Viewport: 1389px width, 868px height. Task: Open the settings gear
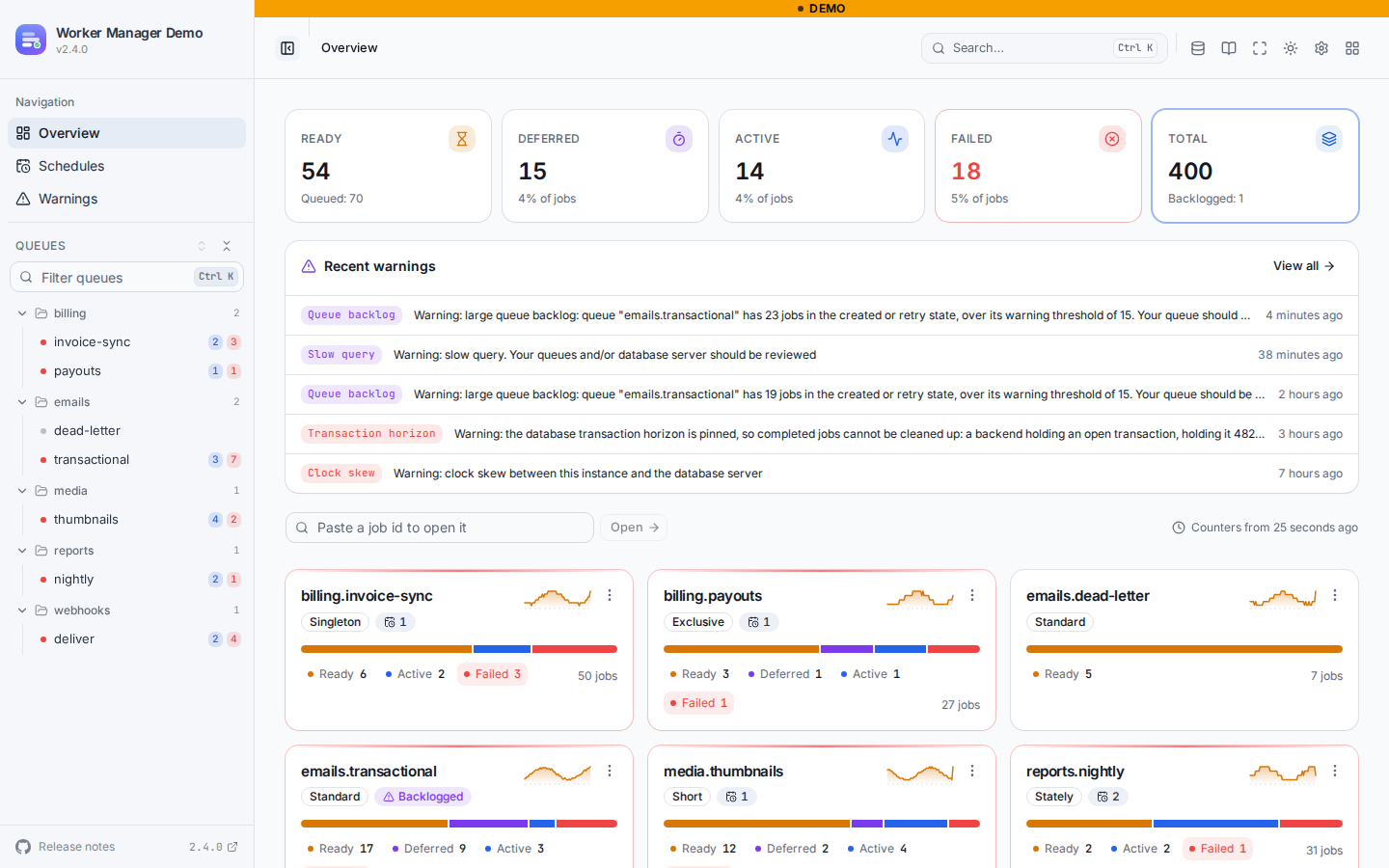[x=1321, y=48]
